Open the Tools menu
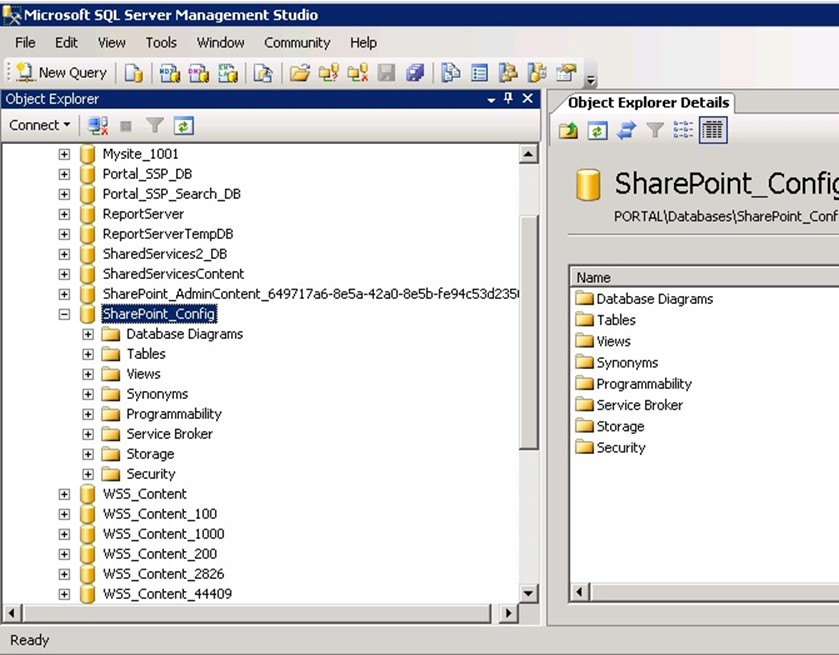The height and width of the screenshot is (655, 839). coord(161,43)
